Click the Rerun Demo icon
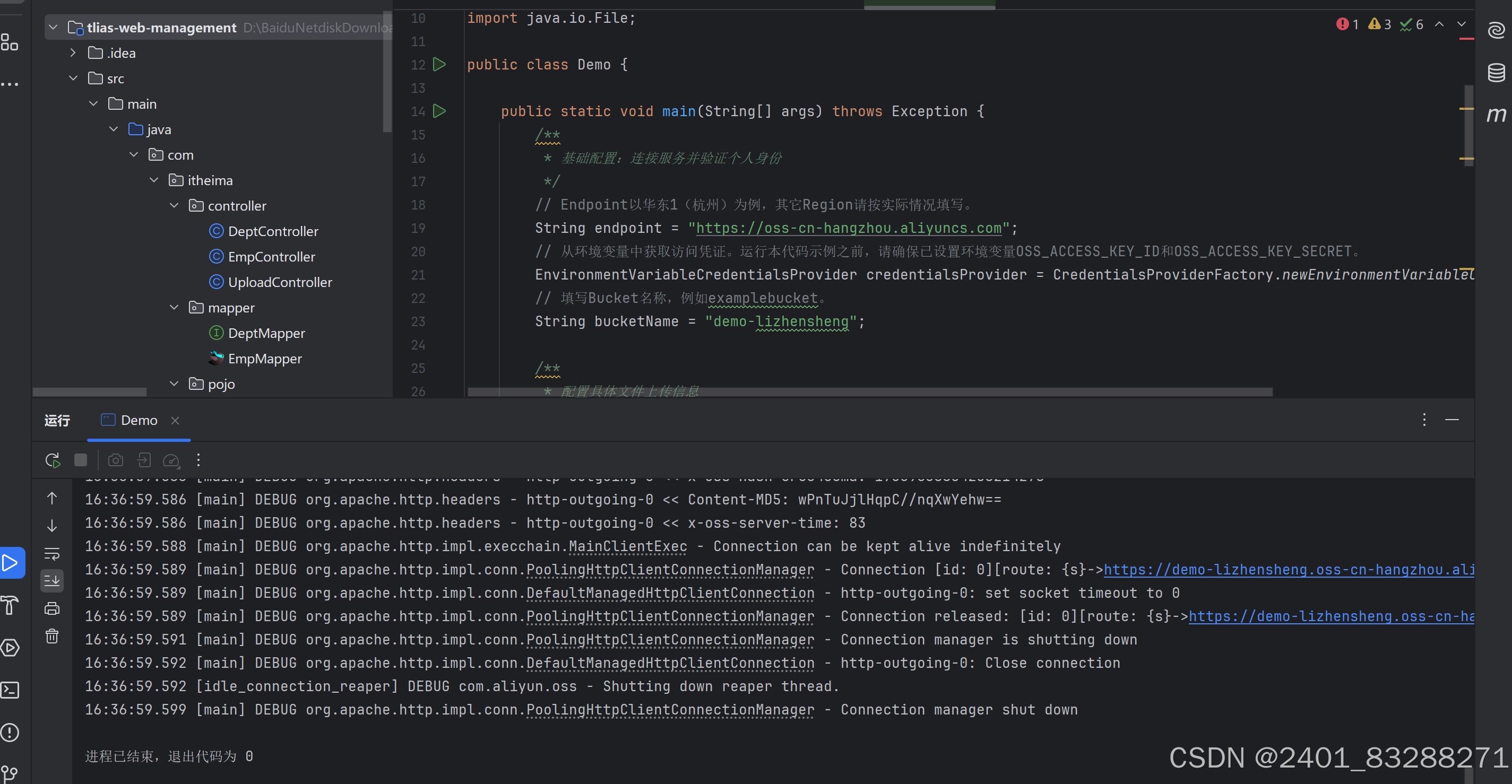 (53, 460)
